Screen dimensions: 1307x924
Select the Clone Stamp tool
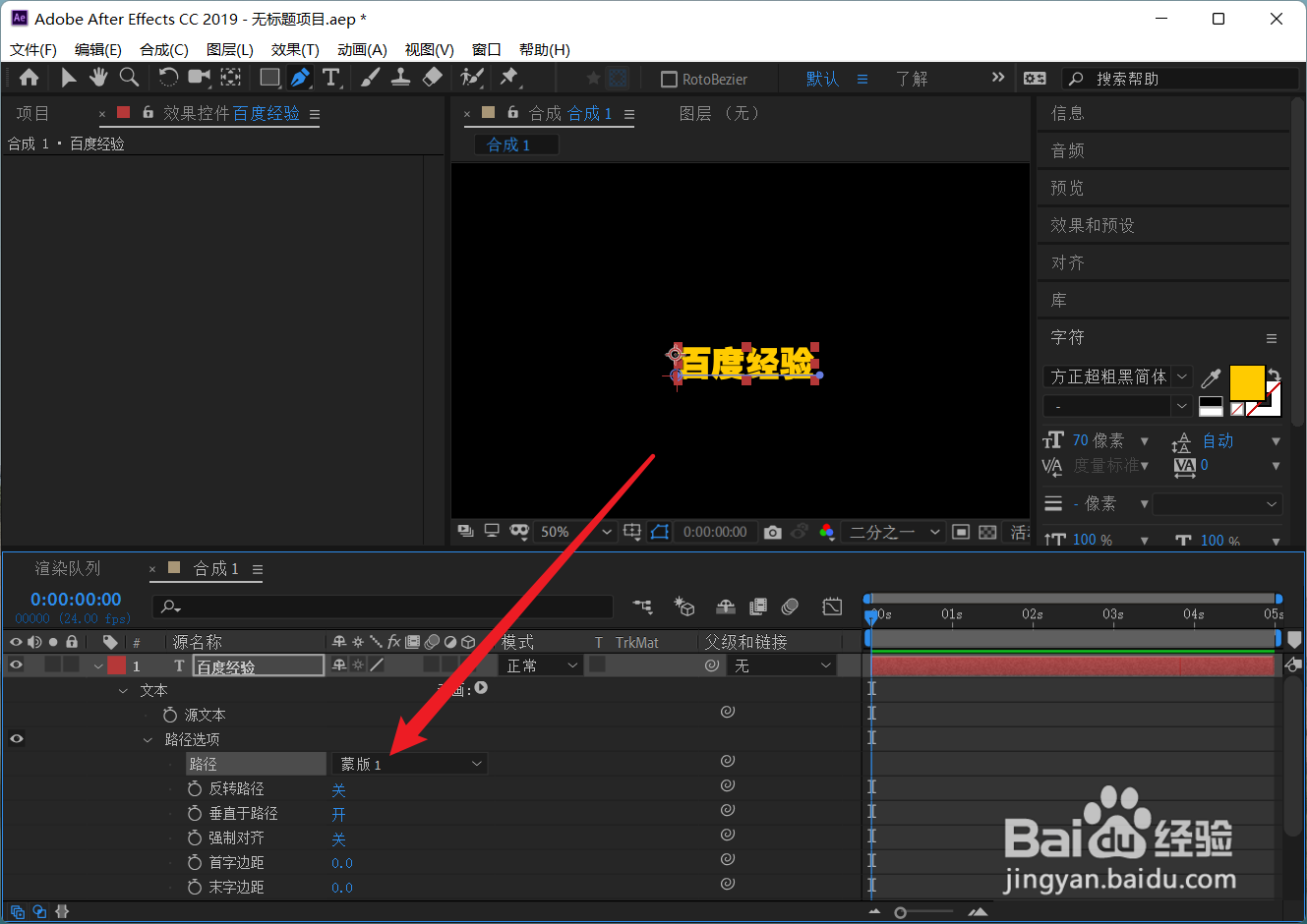[400, 78]
